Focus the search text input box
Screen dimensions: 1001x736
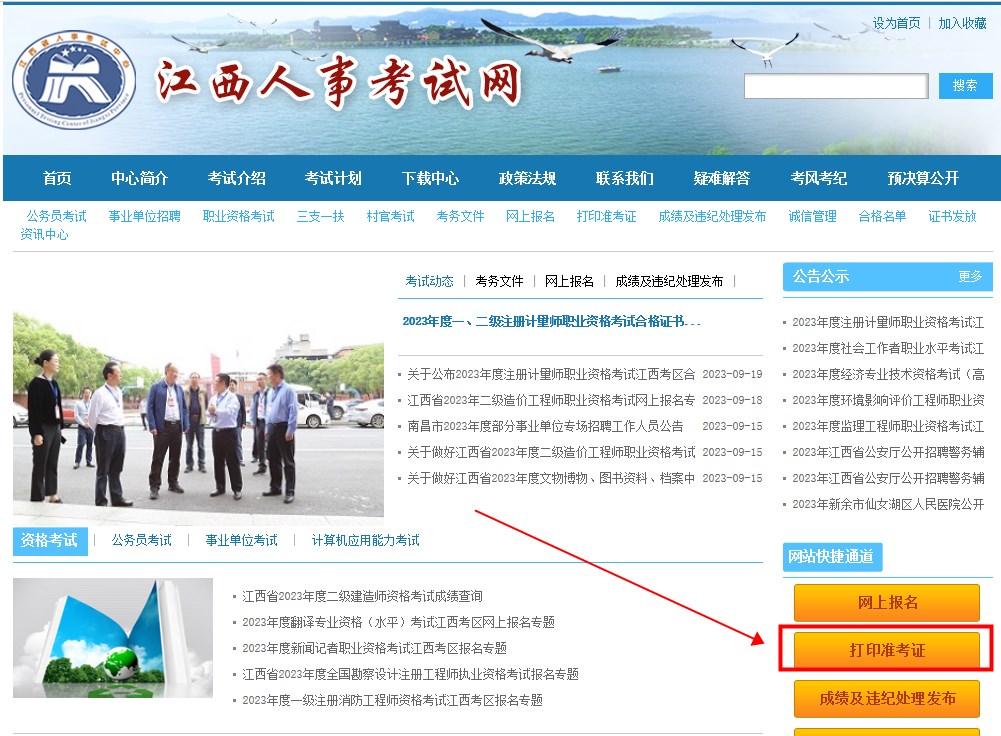(x=835, y=87)
